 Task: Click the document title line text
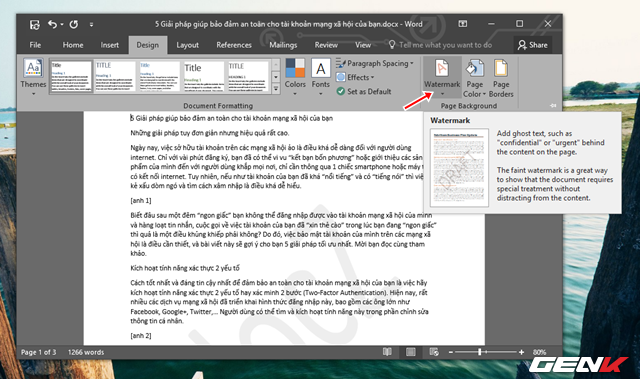231,118
